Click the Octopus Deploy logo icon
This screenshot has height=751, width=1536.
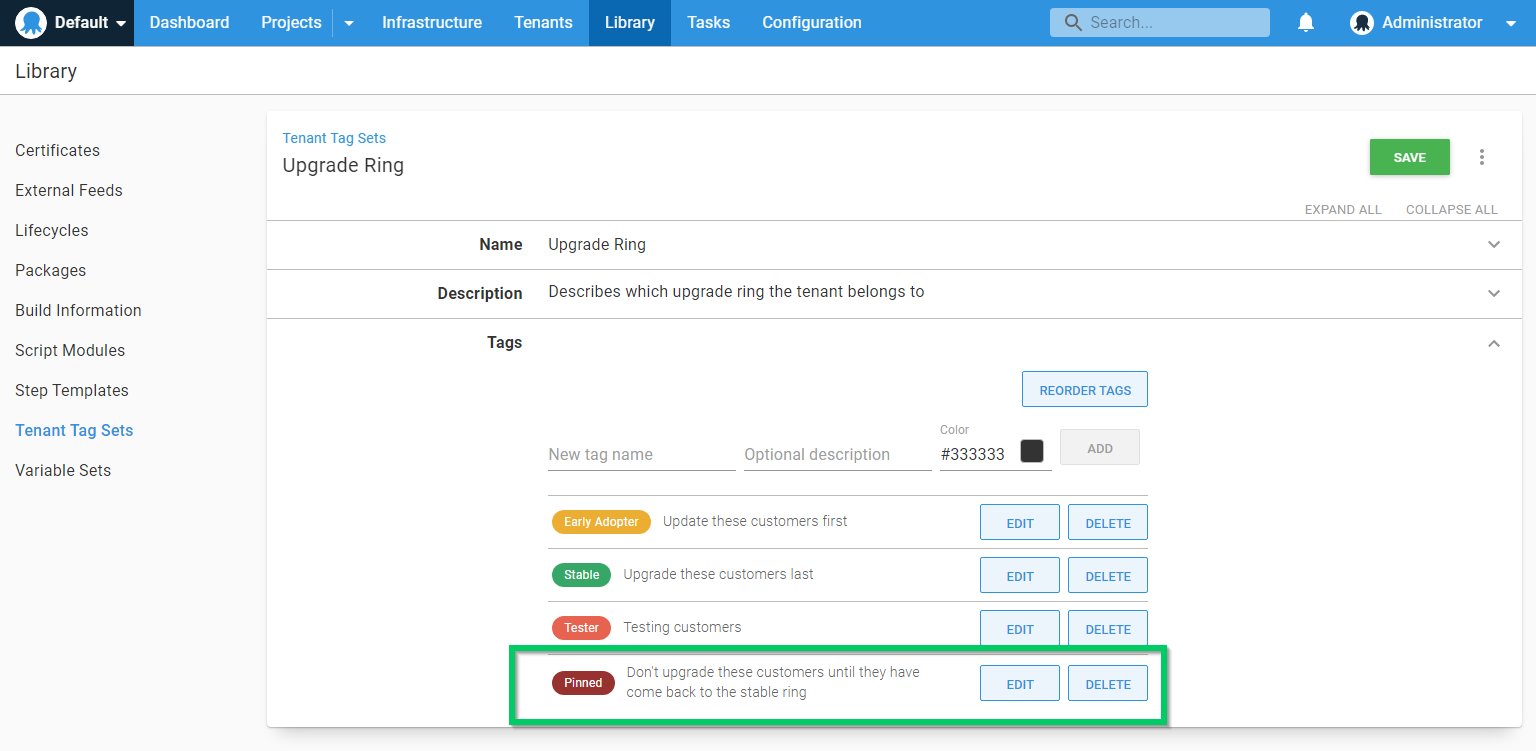[31, 22]
